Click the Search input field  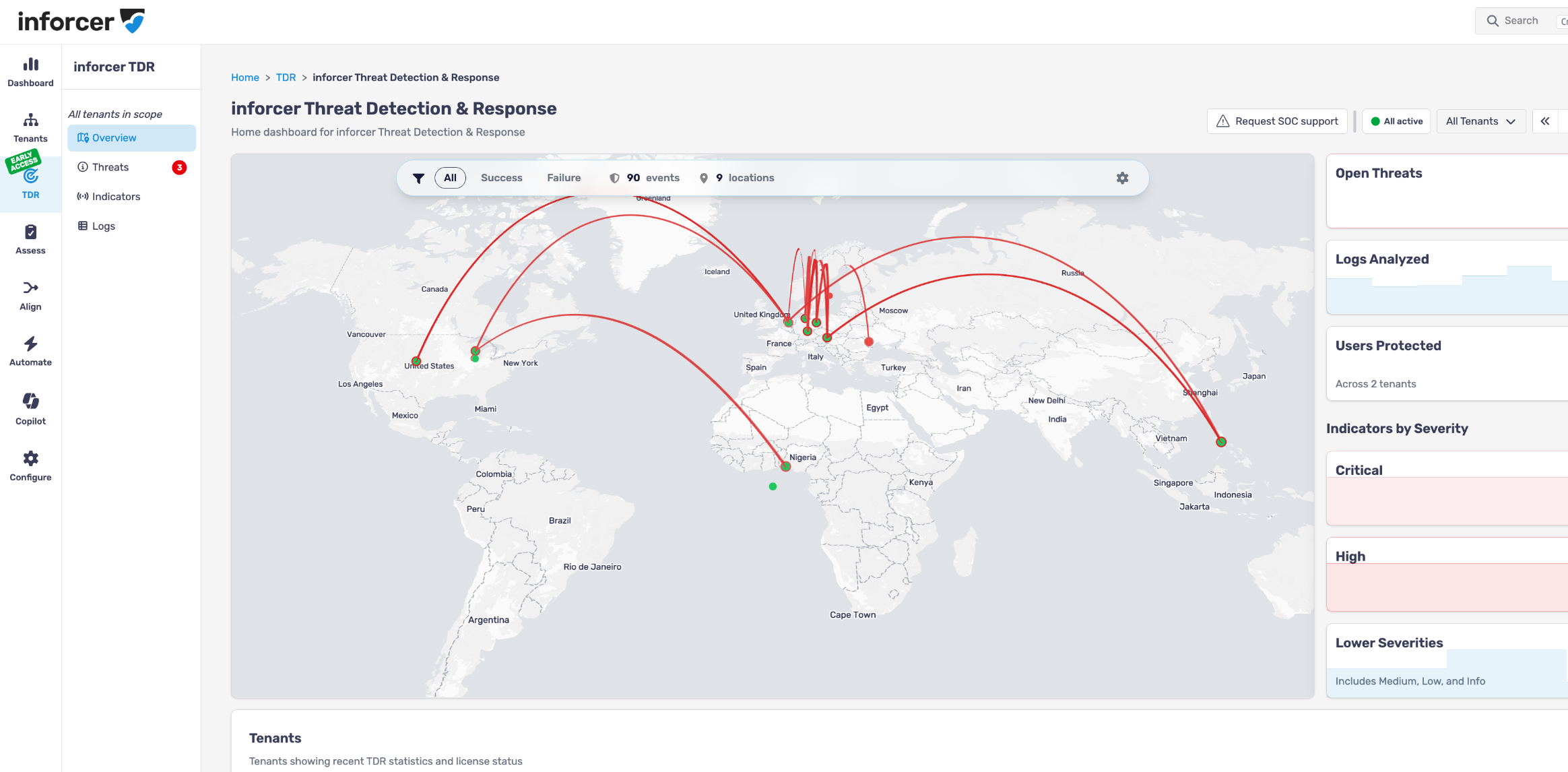click(x=1522, y=21)
